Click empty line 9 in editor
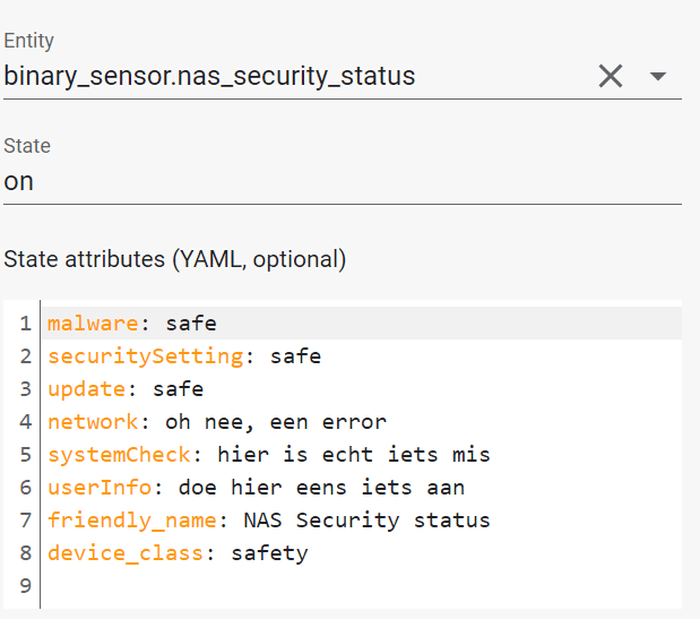 [x=362, y=586]
